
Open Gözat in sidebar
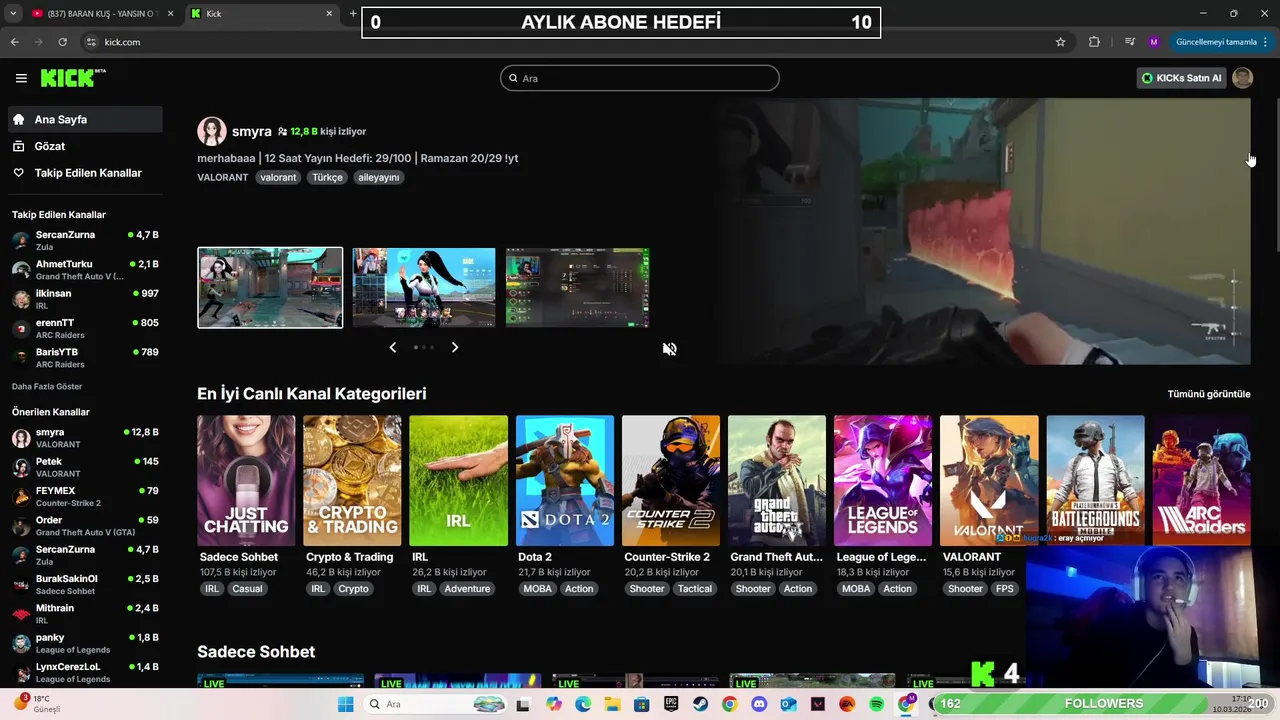coord(85,146)
